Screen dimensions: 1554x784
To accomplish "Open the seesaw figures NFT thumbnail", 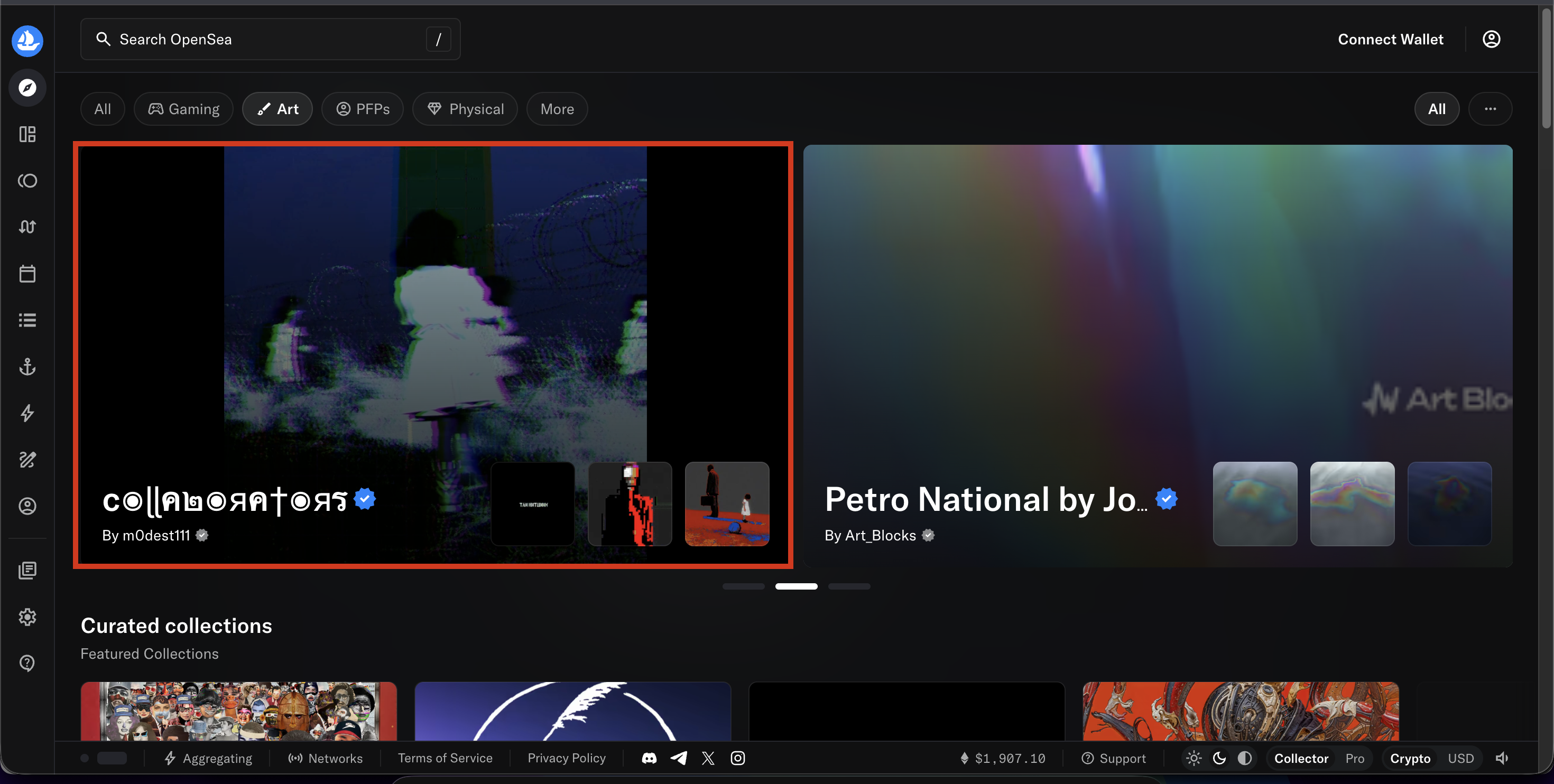I will (x=727, y=503).
